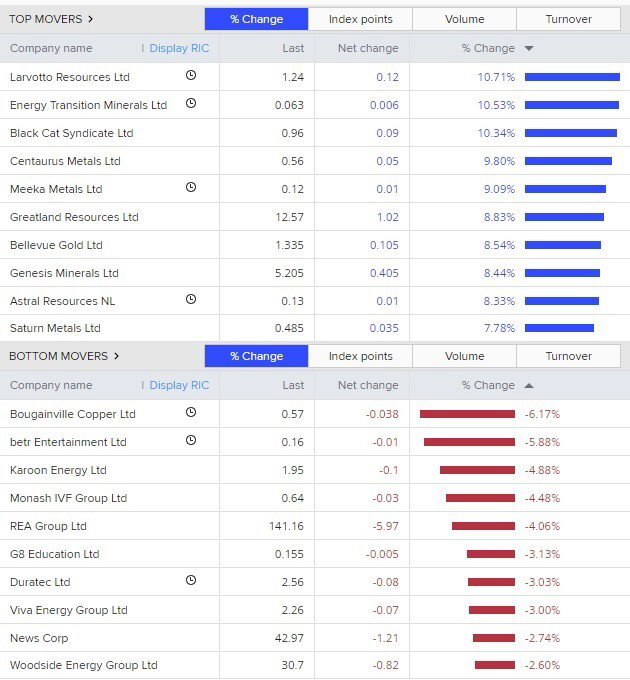The height and width of the screenshot is (680, 630).
Task: Click the red bar for REA Group -4.06%
Action: [x=483, y=526]
